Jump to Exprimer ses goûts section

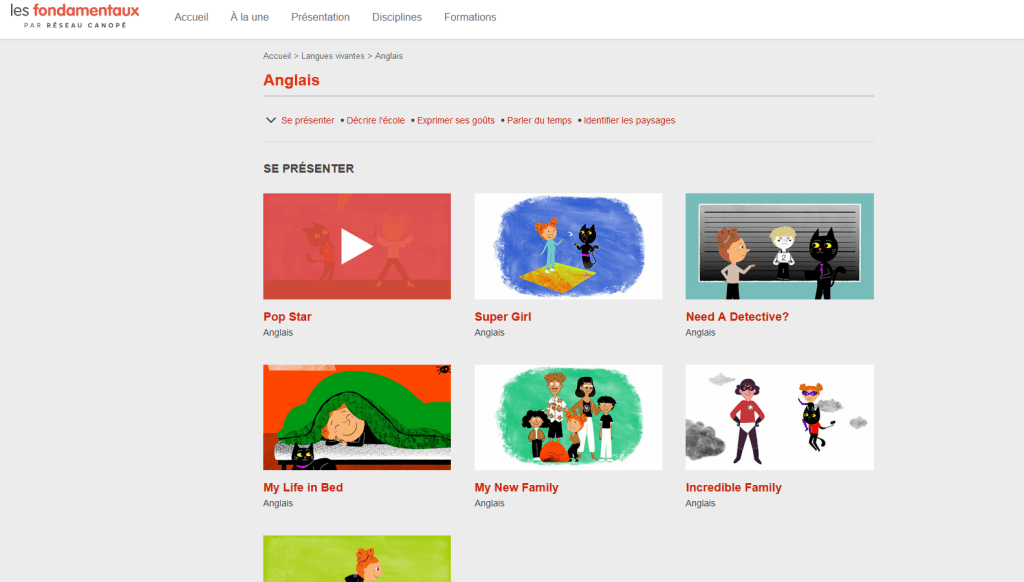[456, 120]
